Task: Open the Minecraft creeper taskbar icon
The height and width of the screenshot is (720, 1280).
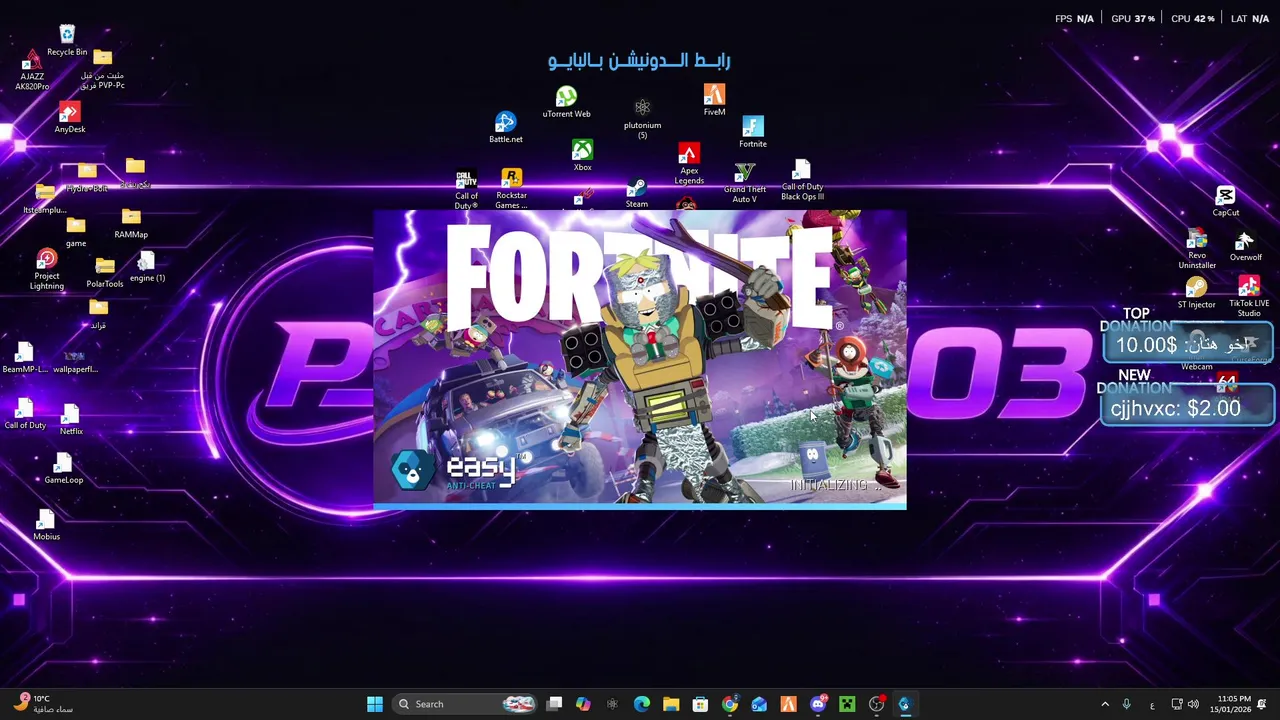Action: tap(847, 704)
